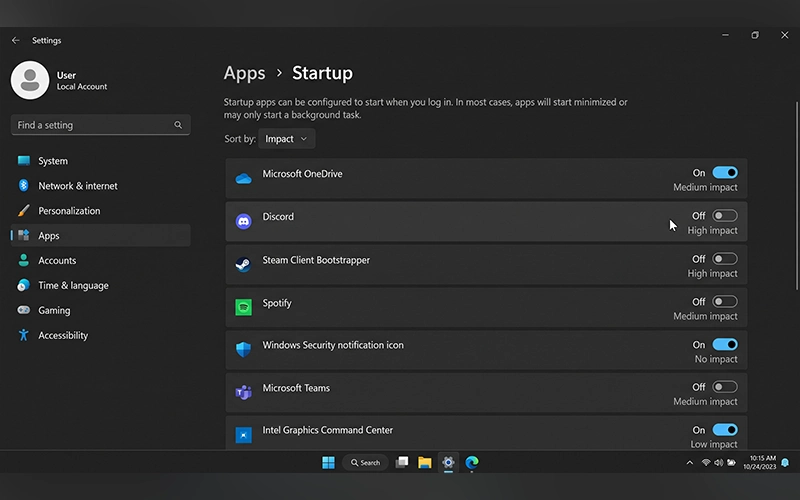Click the Find a setting search field
Viewport: 800px width, 500px height.
click(x=101, y=125)
